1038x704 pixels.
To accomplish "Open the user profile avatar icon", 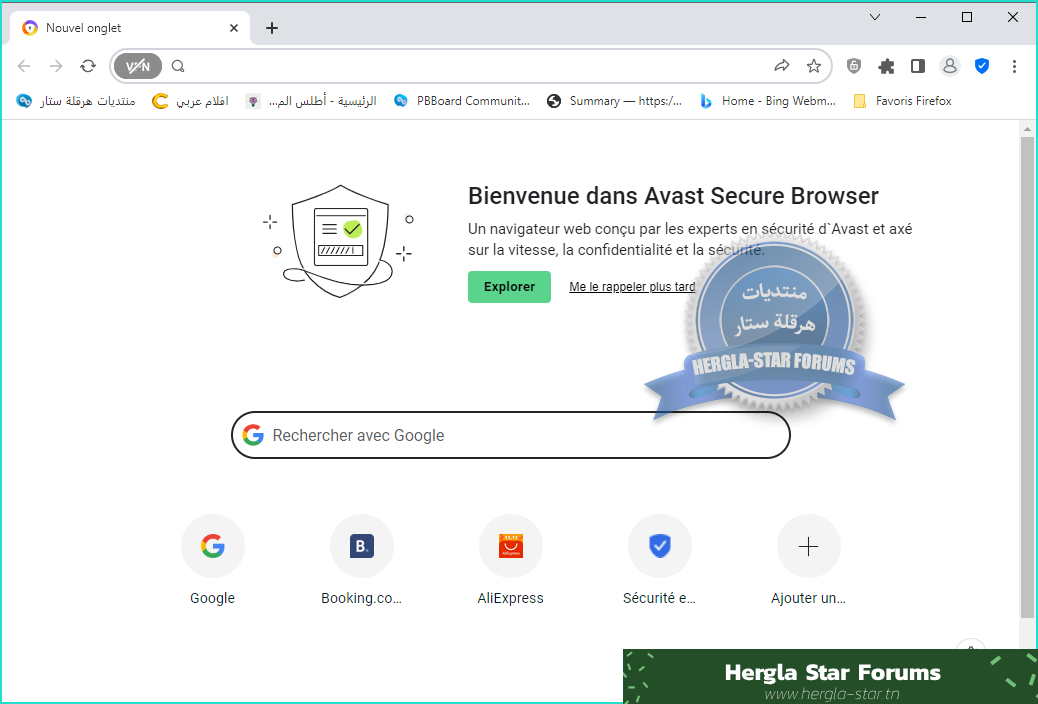I will pyautogui.click(x=949, y=66).
